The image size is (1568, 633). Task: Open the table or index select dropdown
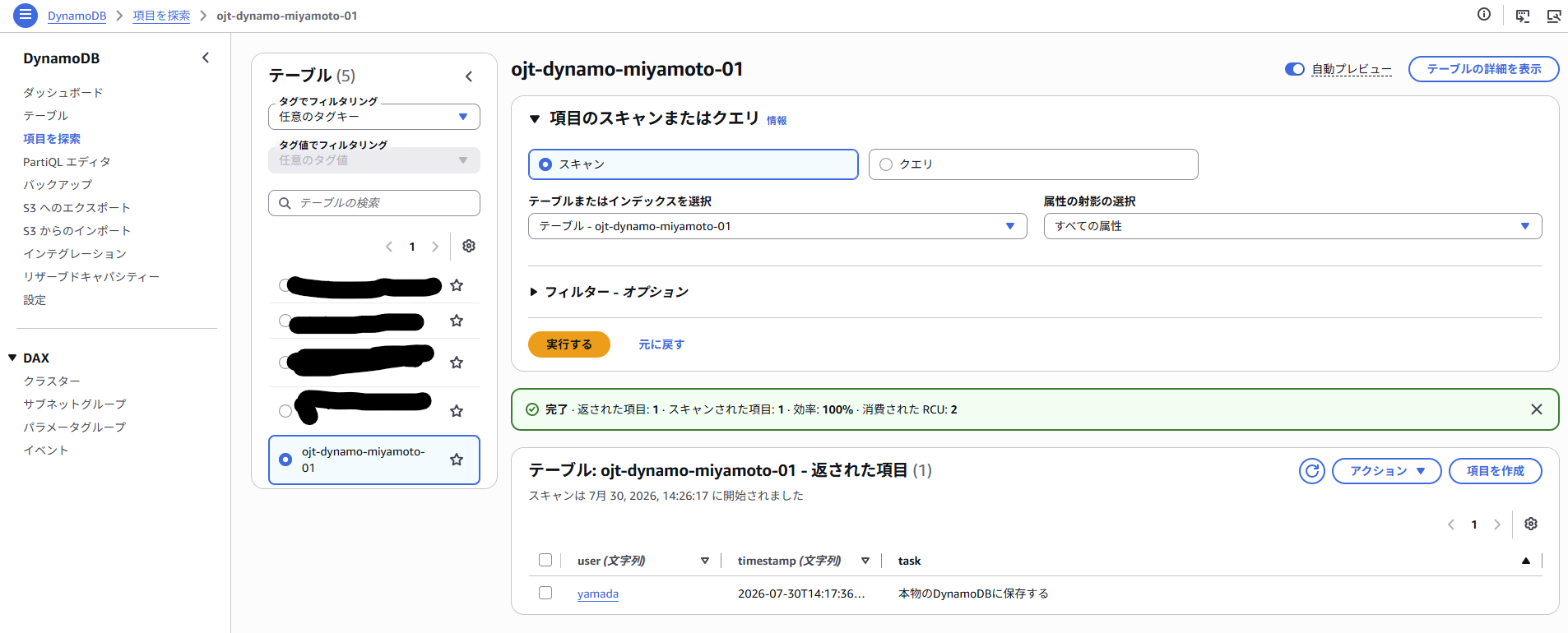click(777, 226)
